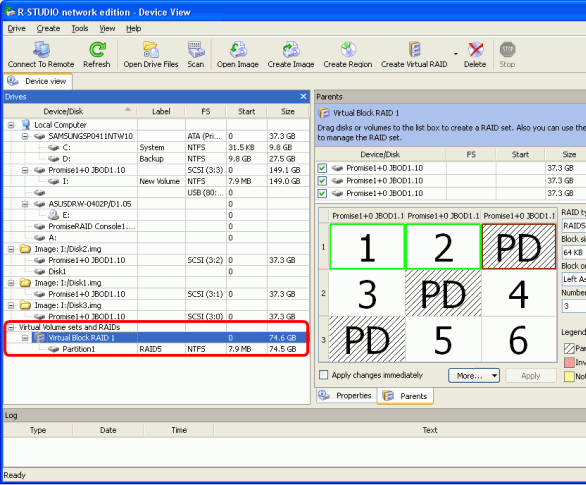The height and width of the screenshot is (485, 586).
Task: Select the I: New Volume row
Action: [x=157, y=181]
